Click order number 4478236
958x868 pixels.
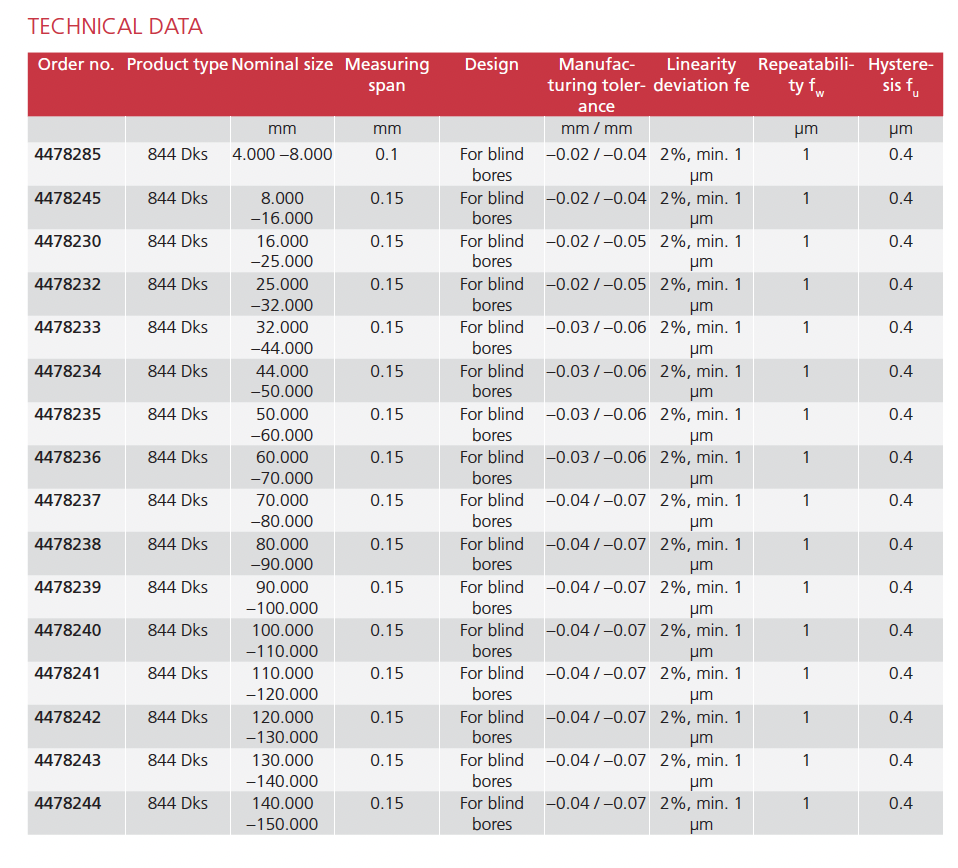pyautogui.click(x=68, y=457)
